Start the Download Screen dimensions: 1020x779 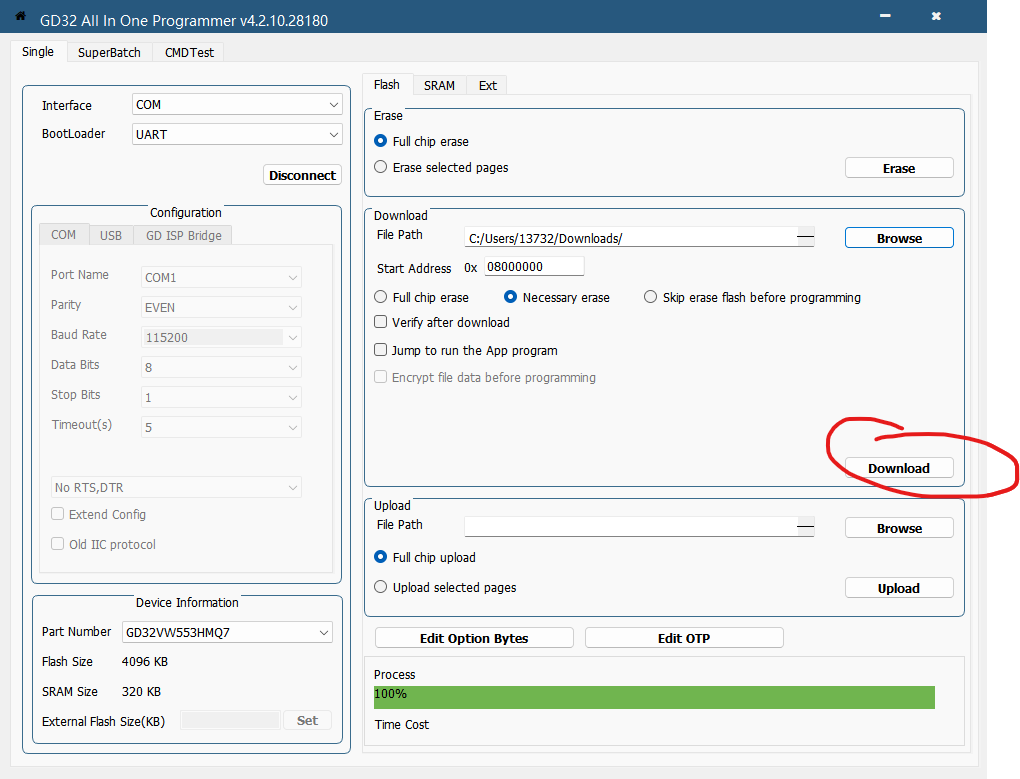(899, 468)
